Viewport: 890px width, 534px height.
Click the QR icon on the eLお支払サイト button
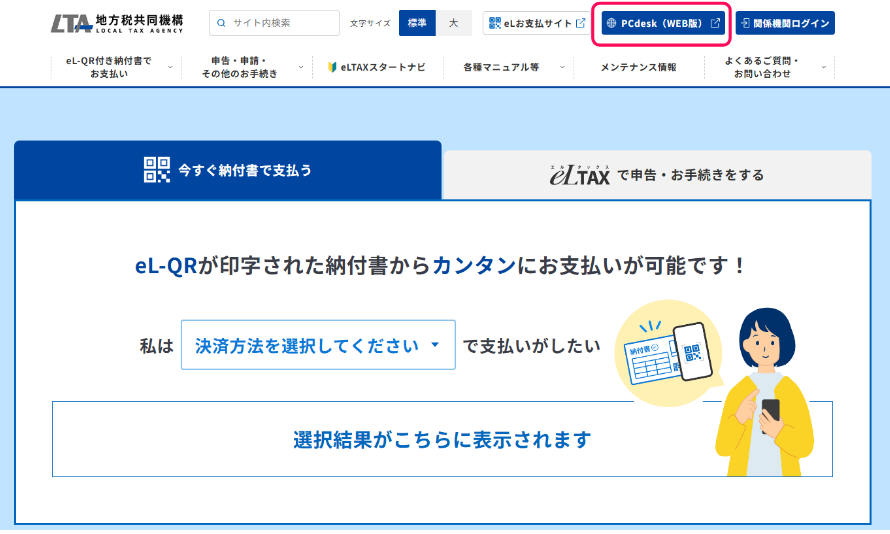pyautogui.click(x=494, y=23)
